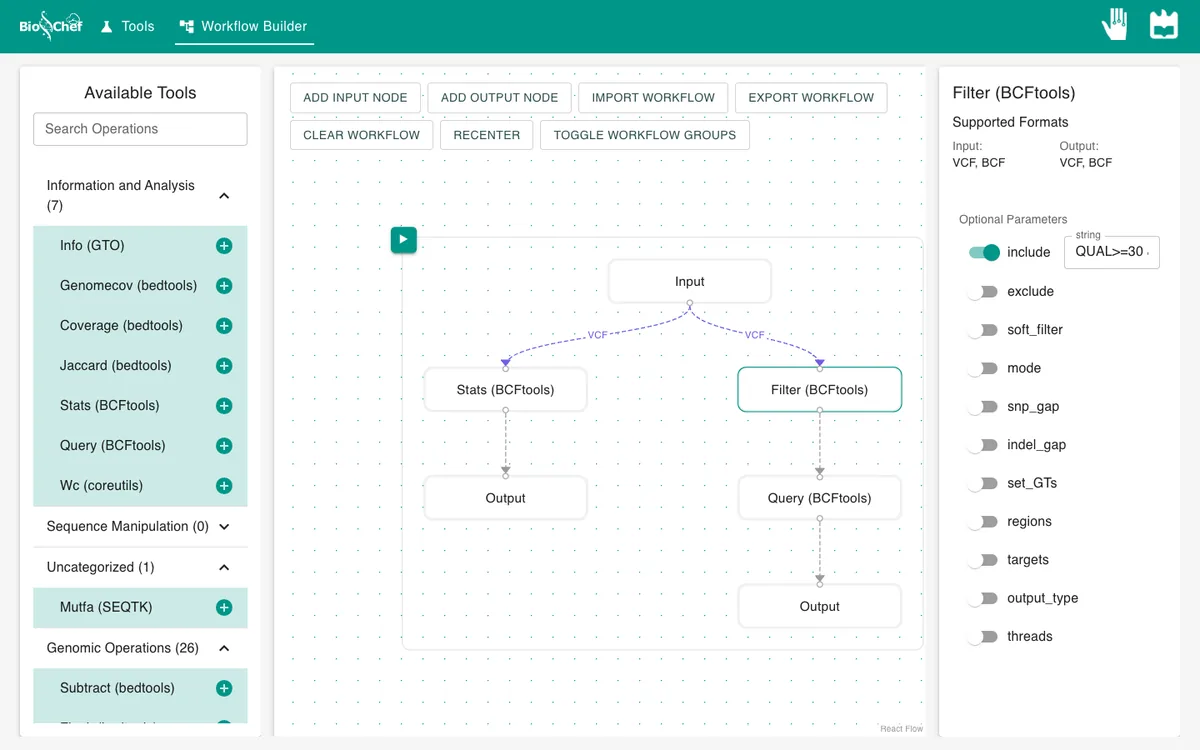Click the hand icon in the header
This screenshot has width=1200, height=750.
[1115, 25]
